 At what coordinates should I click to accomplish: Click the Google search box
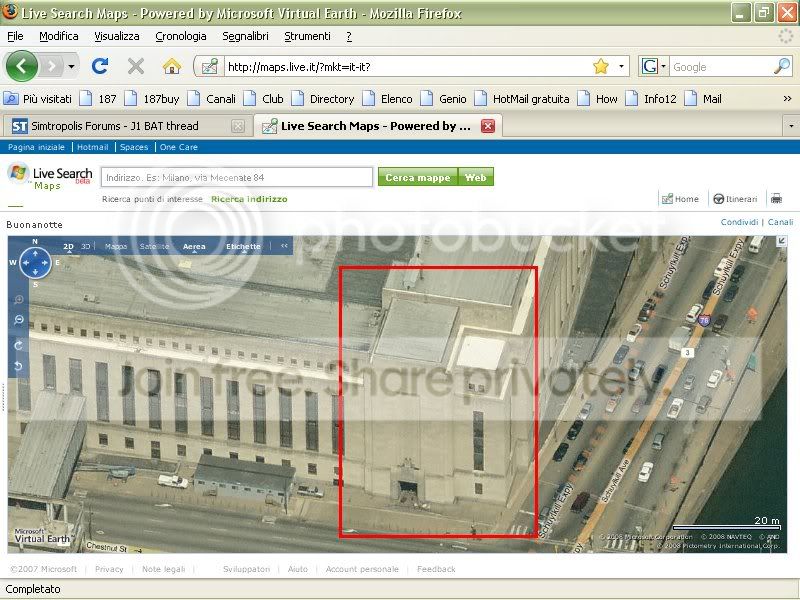click(720, 67)
